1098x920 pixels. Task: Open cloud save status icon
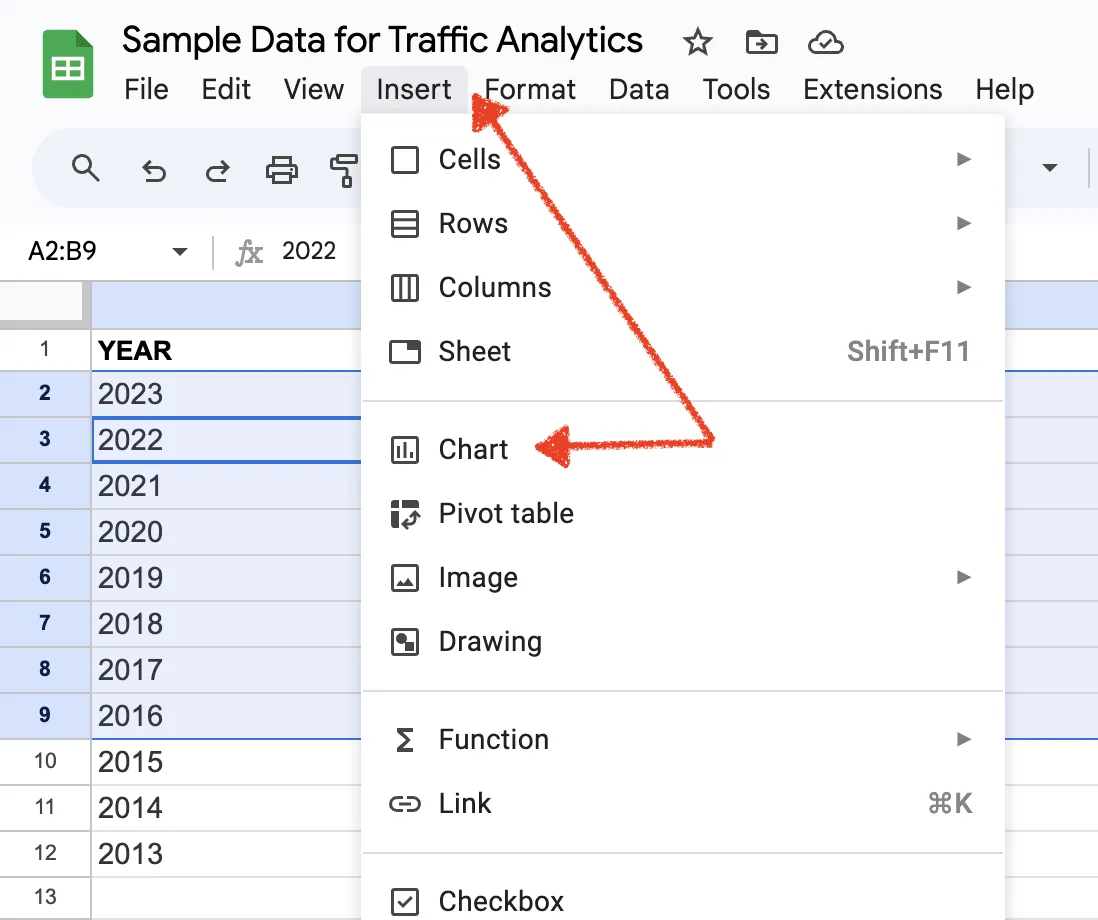tap(826, 43)
